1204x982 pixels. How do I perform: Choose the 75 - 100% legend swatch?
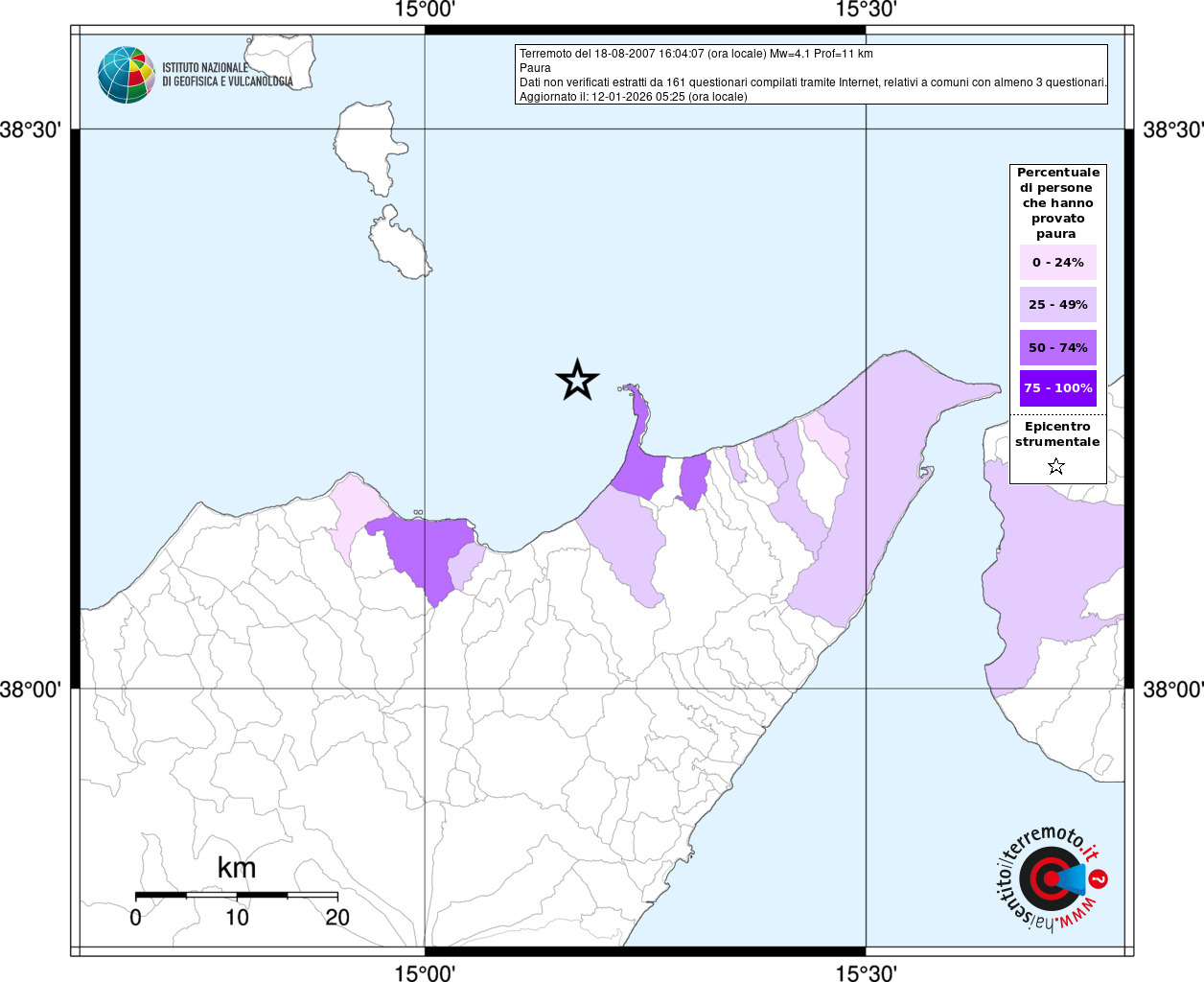coord(1057,388)
